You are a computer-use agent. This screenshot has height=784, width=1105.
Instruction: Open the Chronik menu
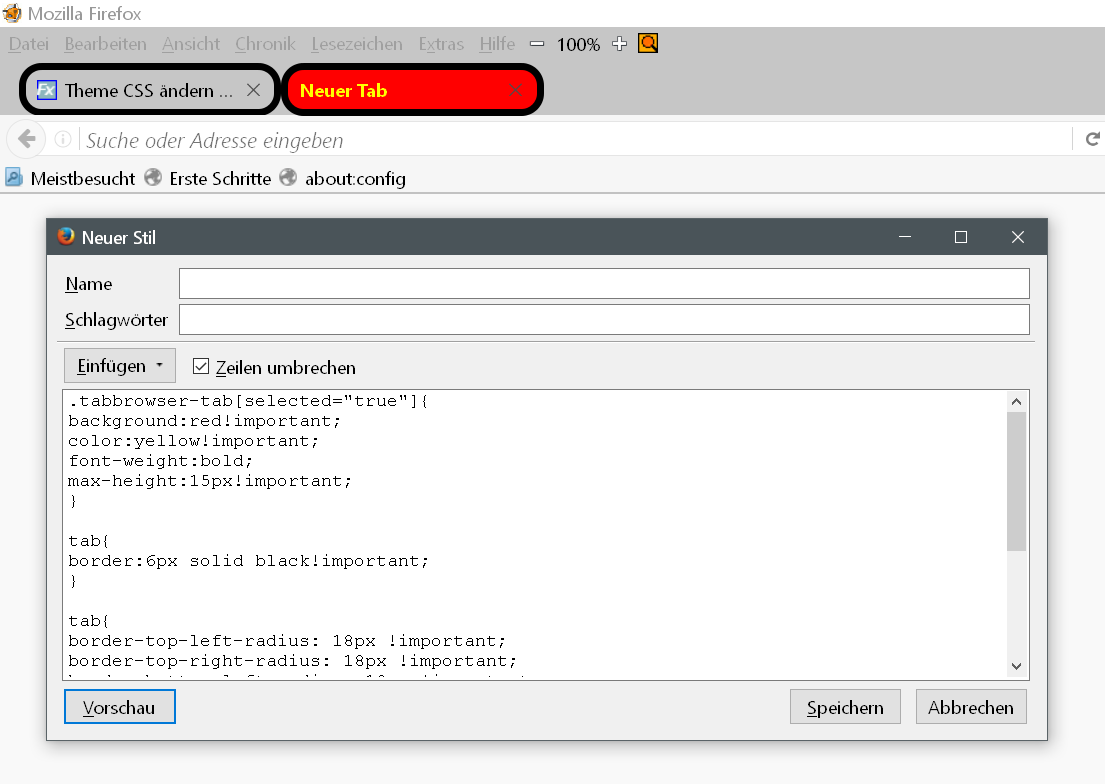[x=266, y=44]
